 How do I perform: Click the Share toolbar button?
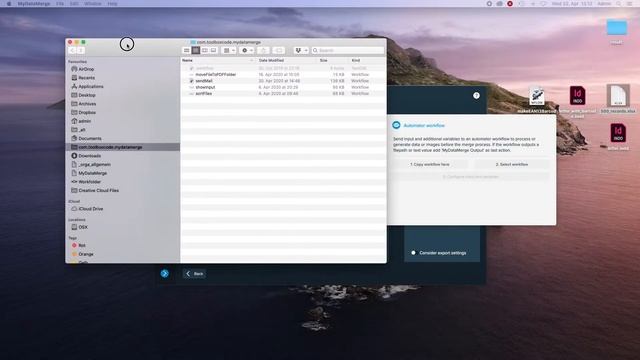[263, 50]
